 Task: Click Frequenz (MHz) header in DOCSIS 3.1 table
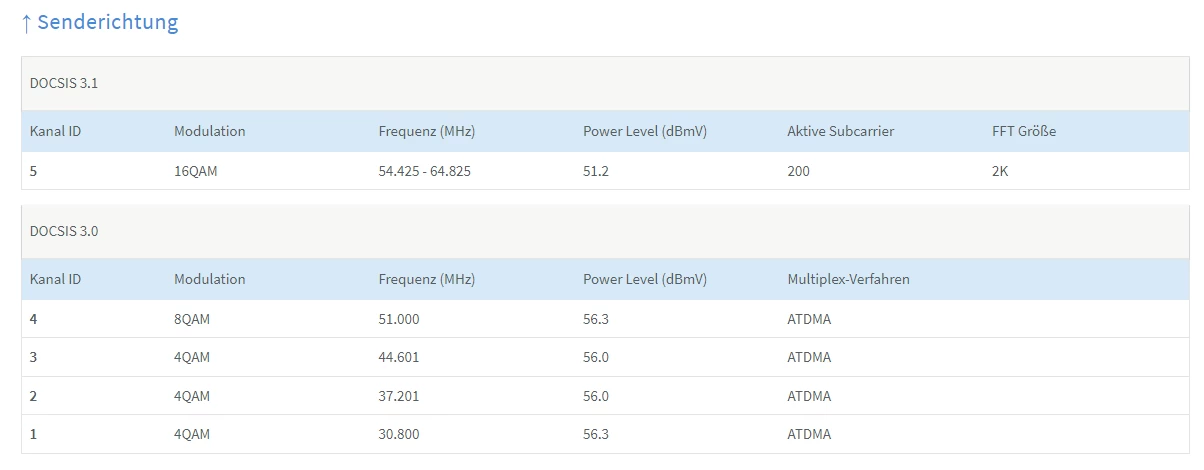[426, 132]
